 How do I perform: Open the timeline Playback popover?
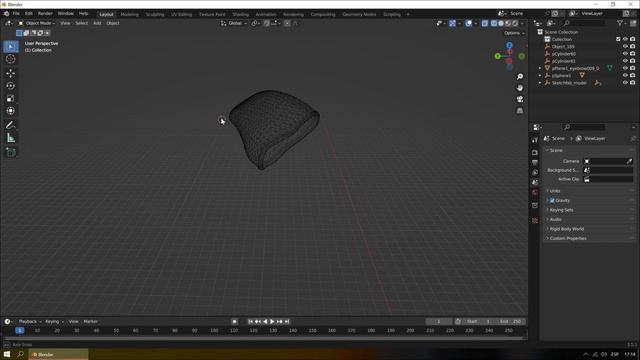coord(29,322)
